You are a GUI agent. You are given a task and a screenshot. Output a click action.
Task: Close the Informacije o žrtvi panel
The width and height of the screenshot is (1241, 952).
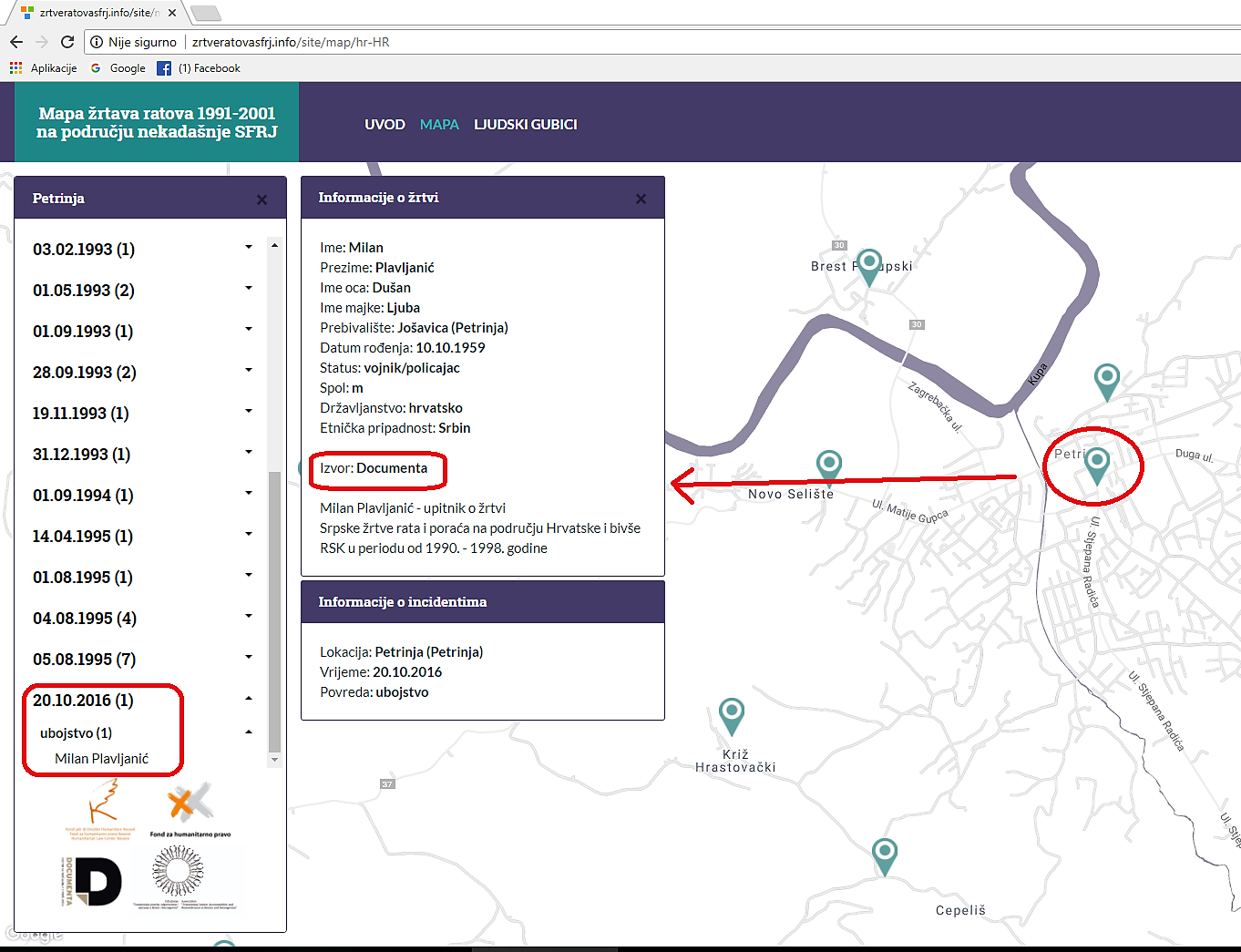641,199
